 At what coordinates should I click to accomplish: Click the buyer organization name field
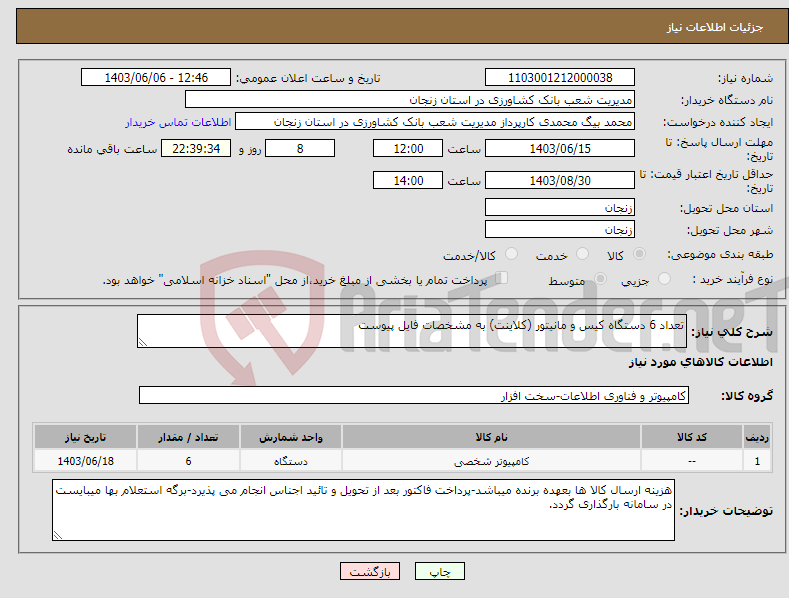click(x=410, y=99)
